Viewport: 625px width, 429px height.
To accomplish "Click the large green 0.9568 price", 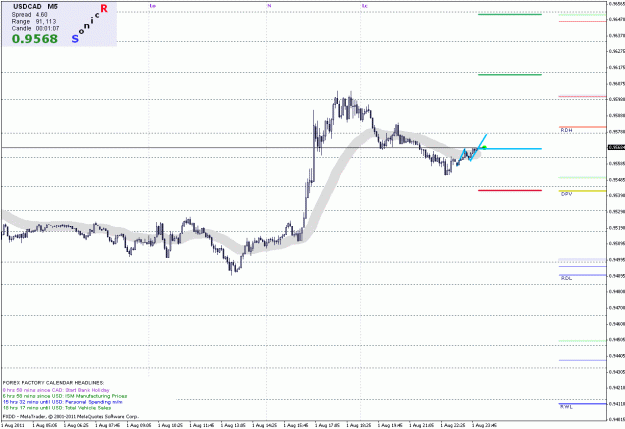I will click(35, 39).
